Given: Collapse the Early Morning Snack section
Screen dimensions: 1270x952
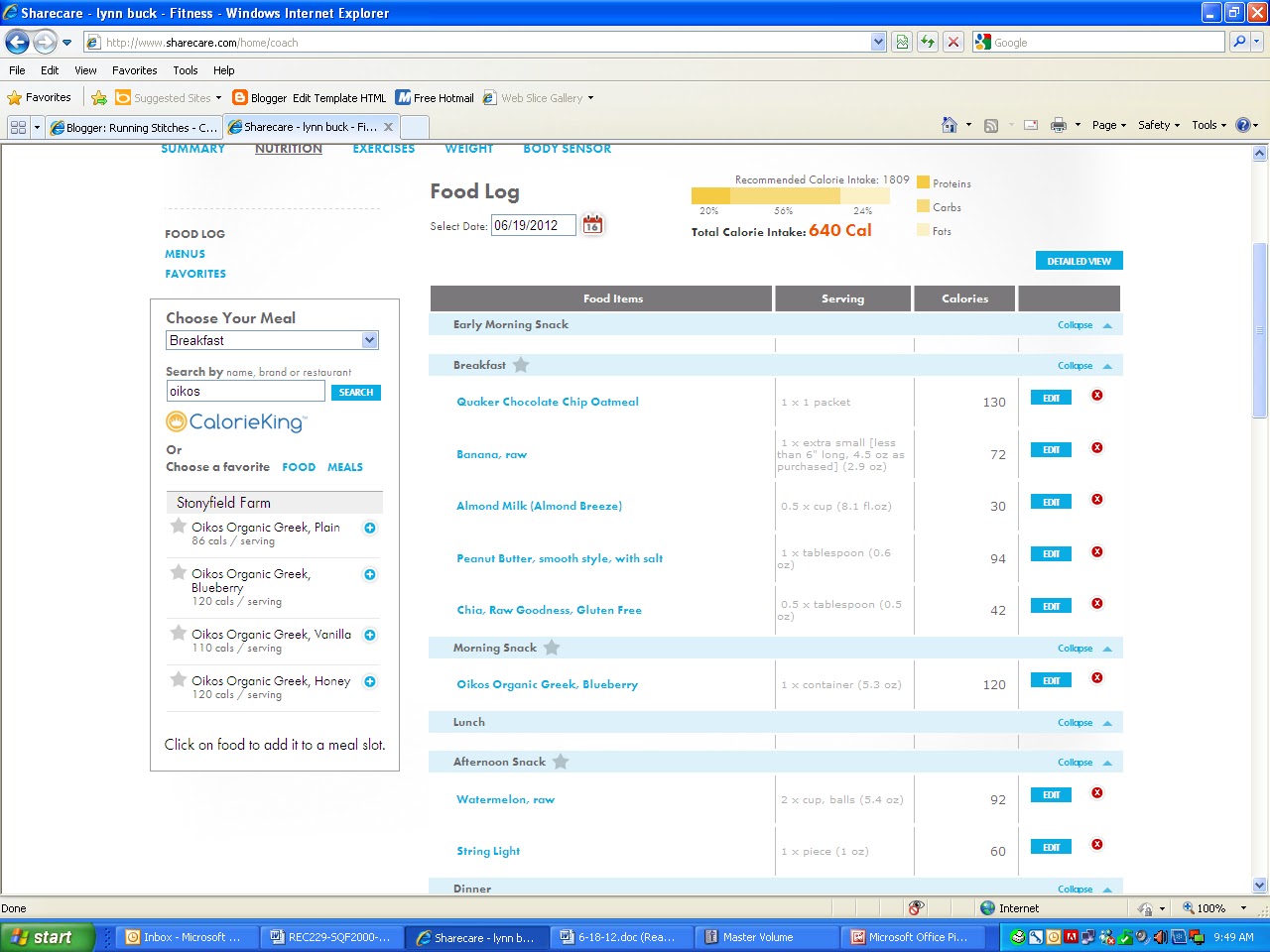Looking at the screenshot, I should [1084, 325].
